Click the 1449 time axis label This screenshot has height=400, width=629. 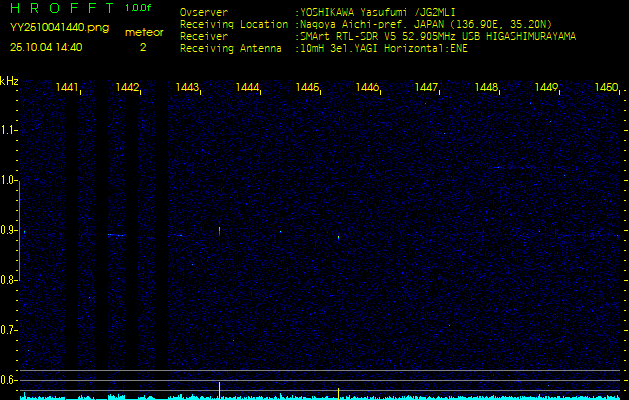point(546,87)
